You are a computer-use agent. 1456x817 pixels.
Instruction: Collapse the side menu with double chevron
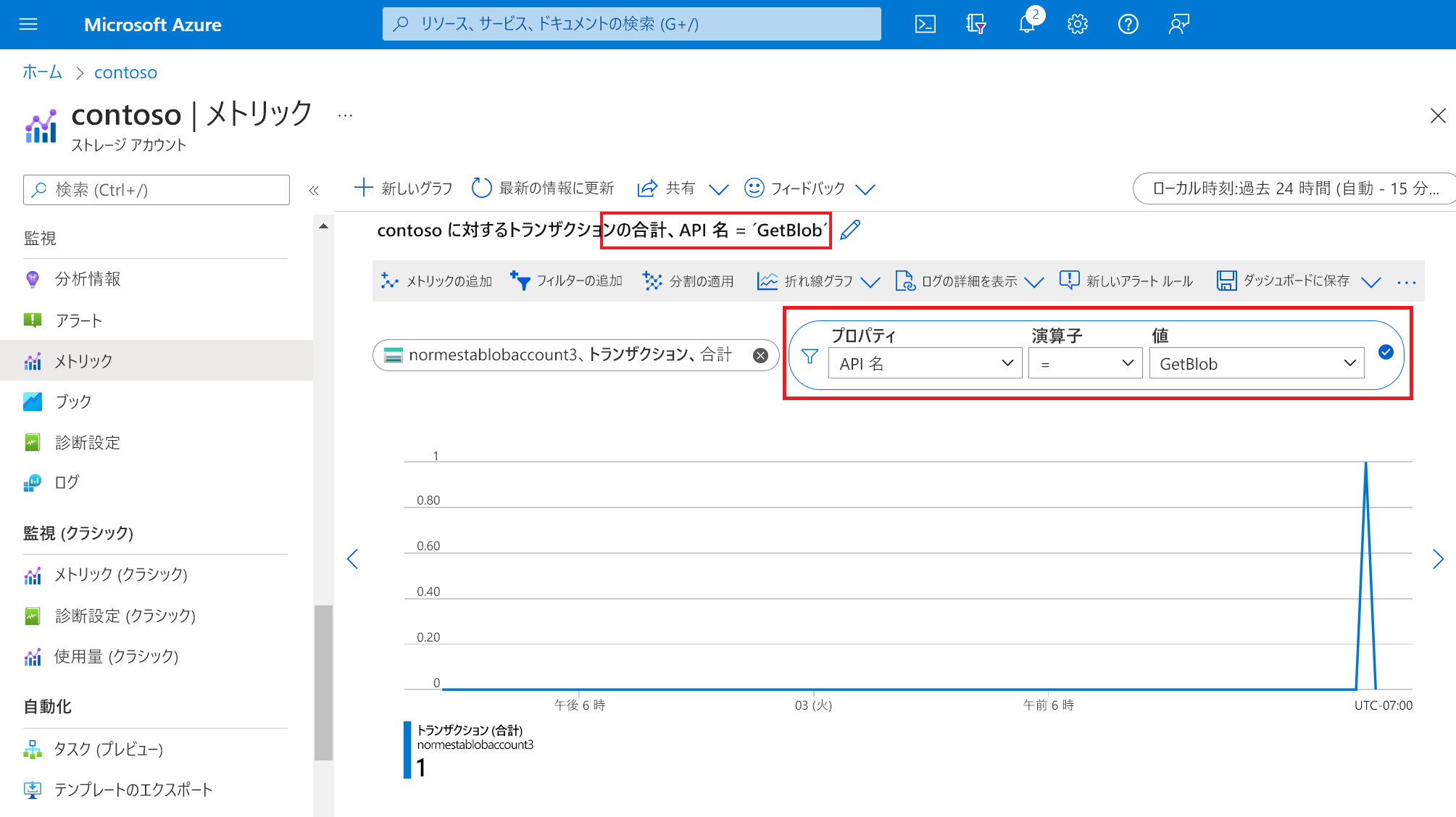314,191
